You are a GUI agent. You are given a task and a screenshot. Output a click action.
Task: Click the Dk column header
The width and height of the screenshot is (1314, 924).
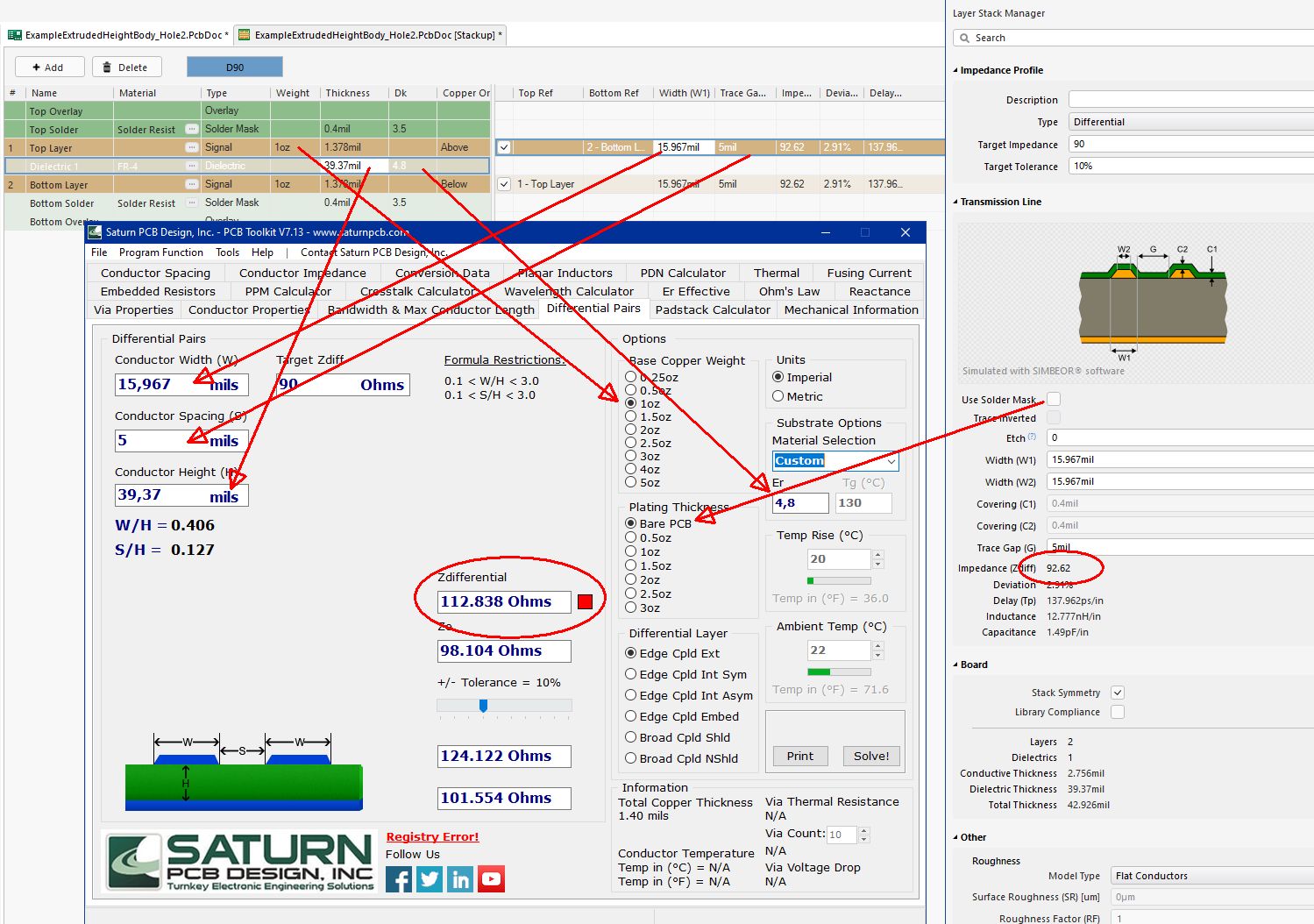412,93
